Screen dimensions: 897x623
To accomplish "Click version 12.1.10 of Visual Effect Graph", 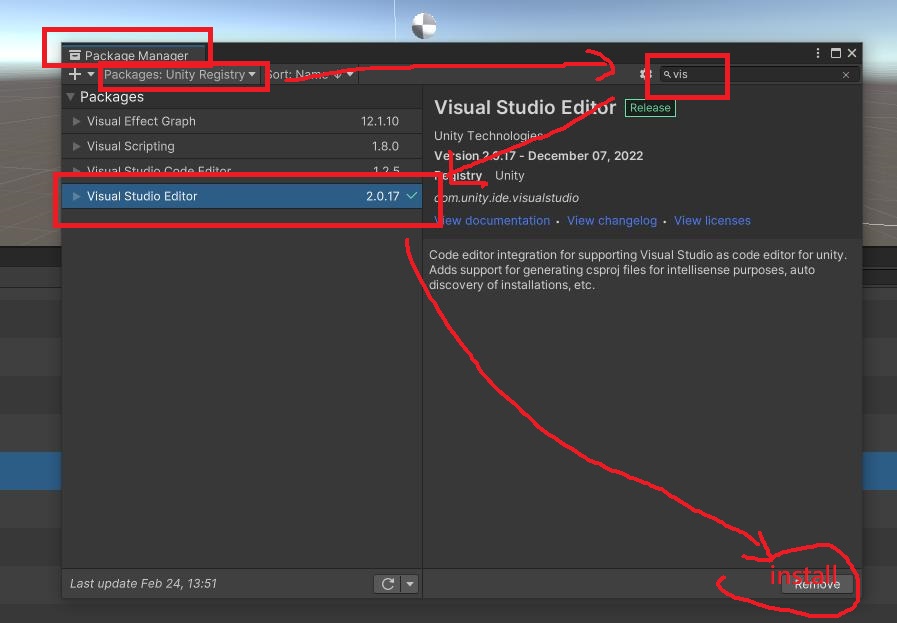I will click(x=380, y=121).
